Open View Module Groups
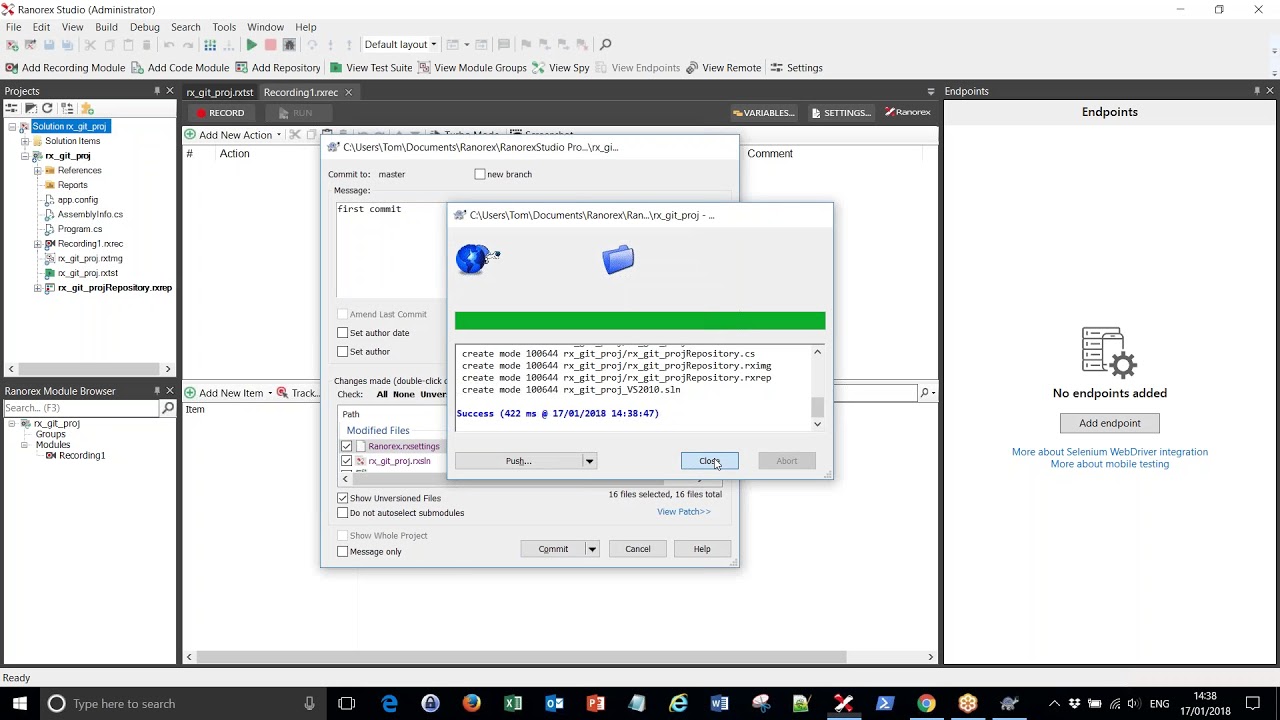 (x=472, y=68)
